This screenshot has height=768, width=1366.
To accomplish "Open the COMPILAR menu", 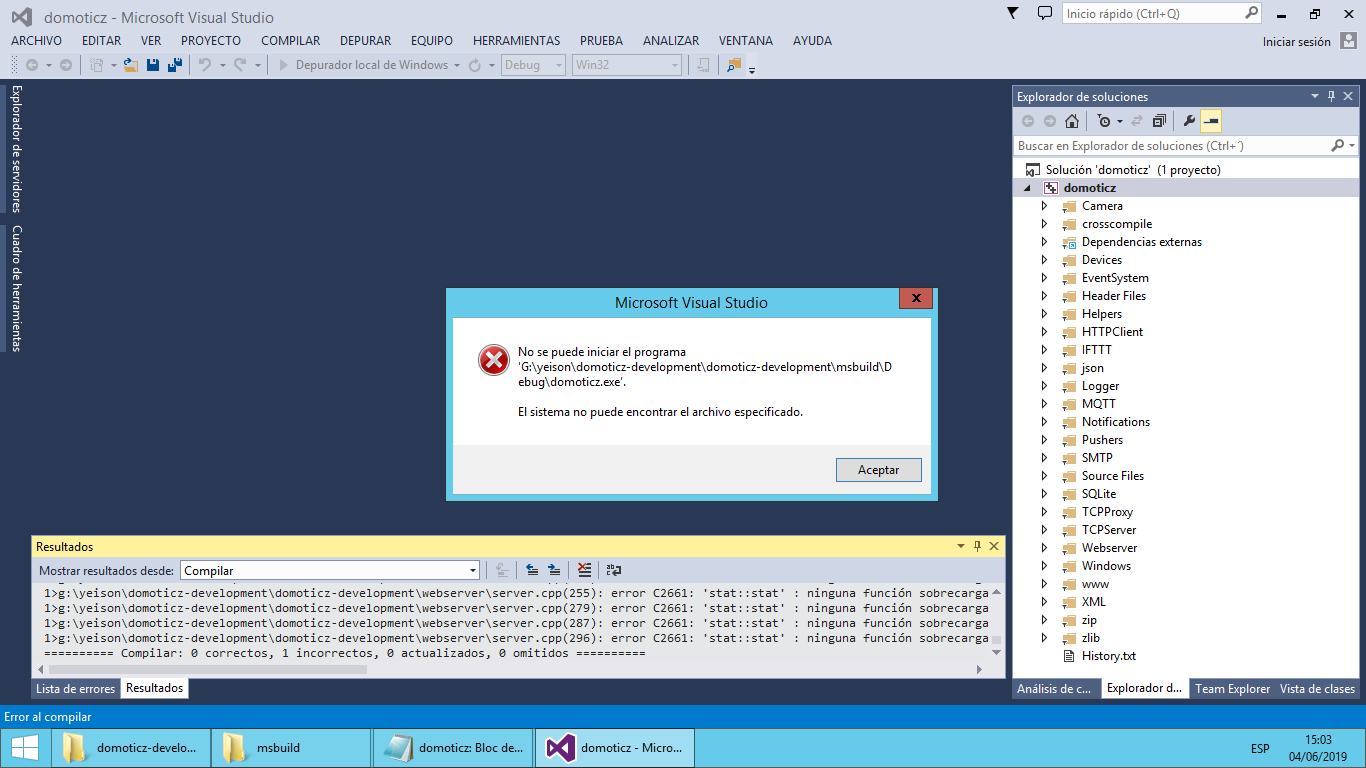I will coord(291,41).
